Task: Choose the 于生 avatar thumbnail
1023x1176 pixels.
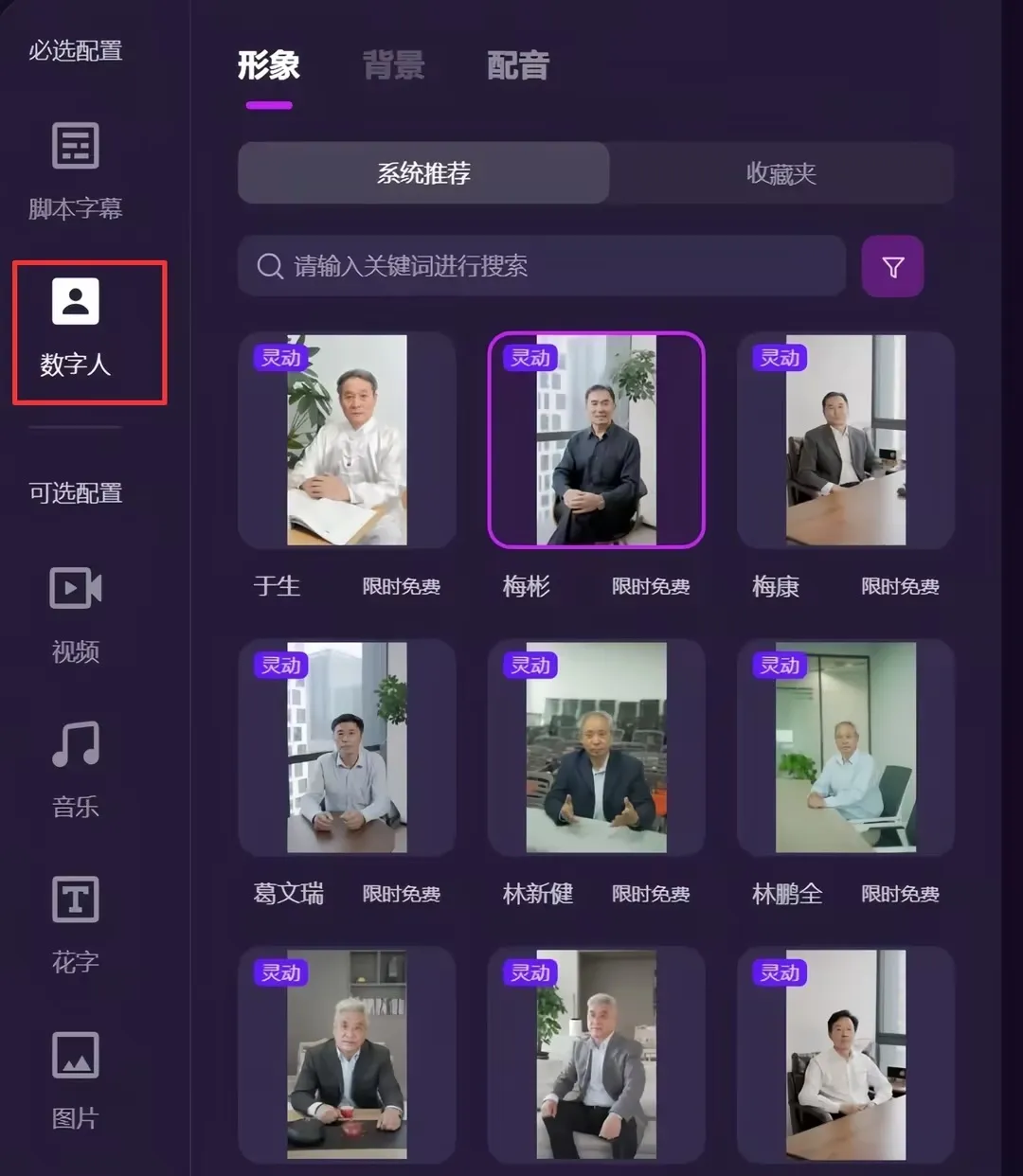Action: pyautogui.click(x=347, y=440)
